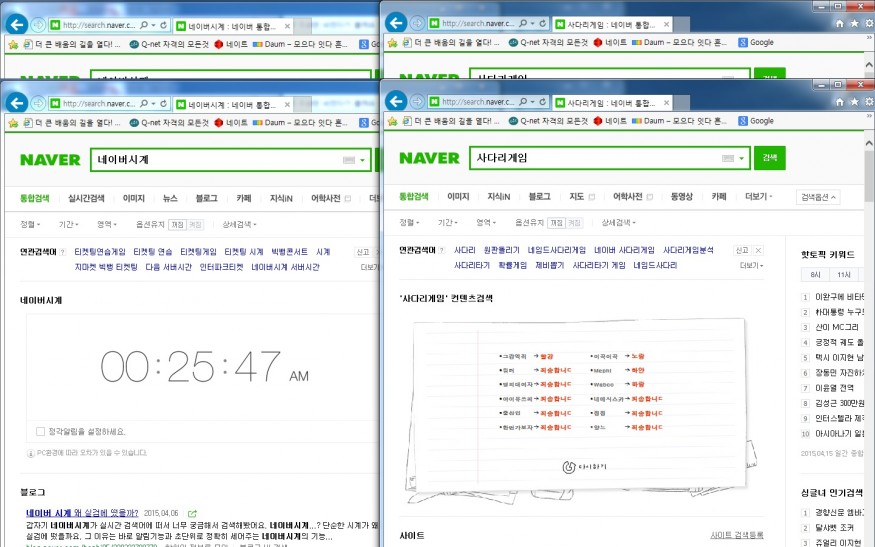
Task: Click the favorites star beside front window's gear
Action: (853, 102)
